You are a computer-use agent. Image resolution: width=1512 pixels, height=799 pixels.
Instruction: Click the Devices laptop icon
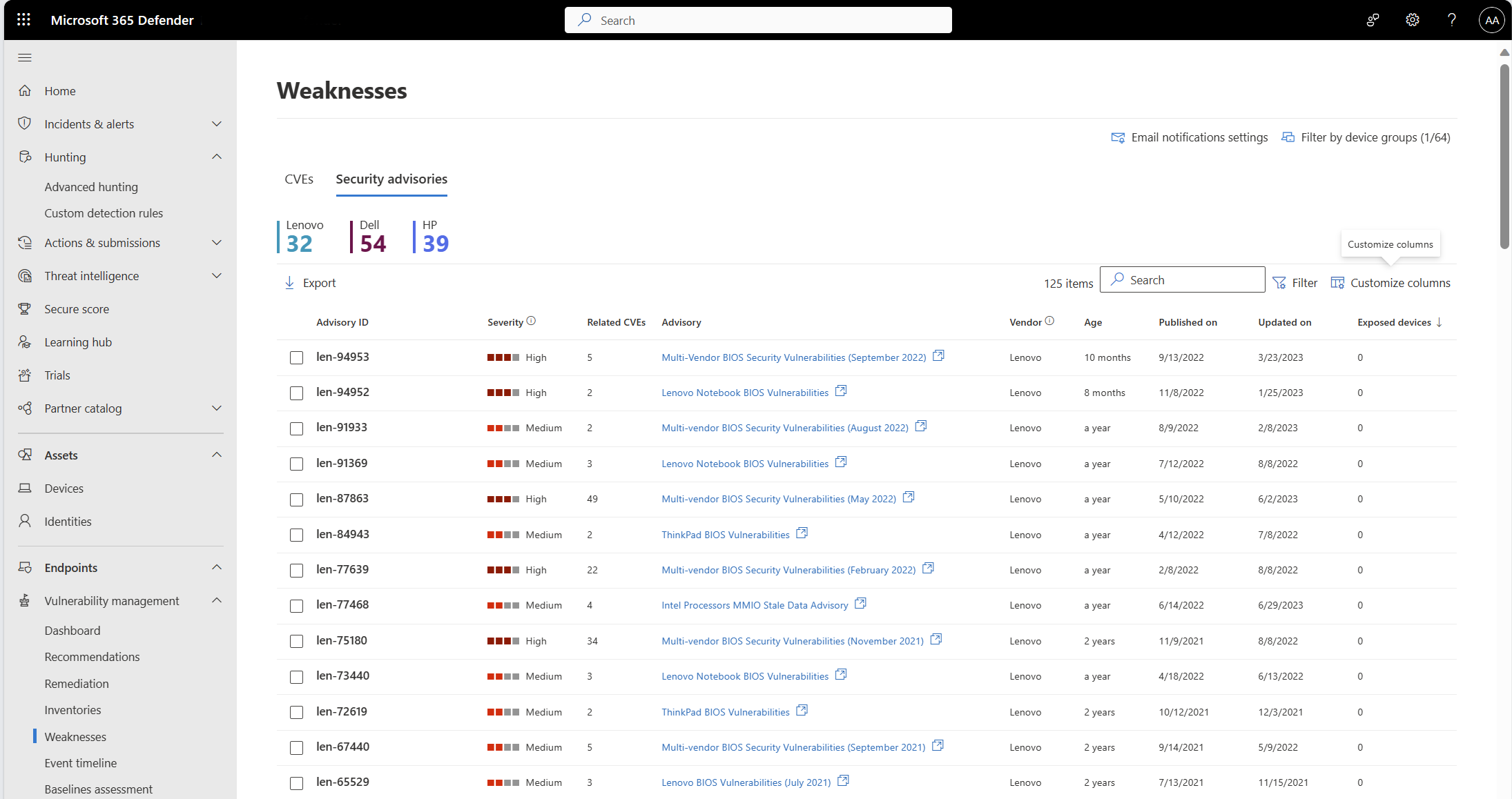25,488
